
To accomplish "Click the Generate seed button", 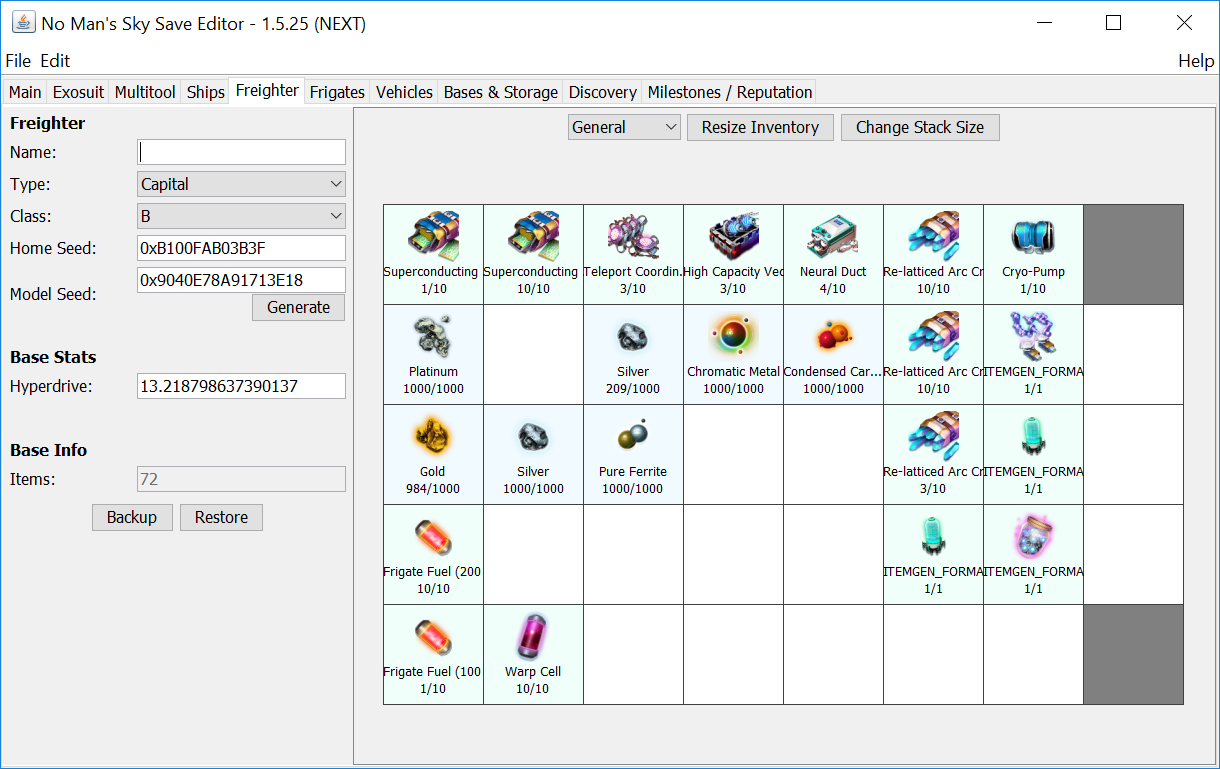I will click(x=298, y=307).
